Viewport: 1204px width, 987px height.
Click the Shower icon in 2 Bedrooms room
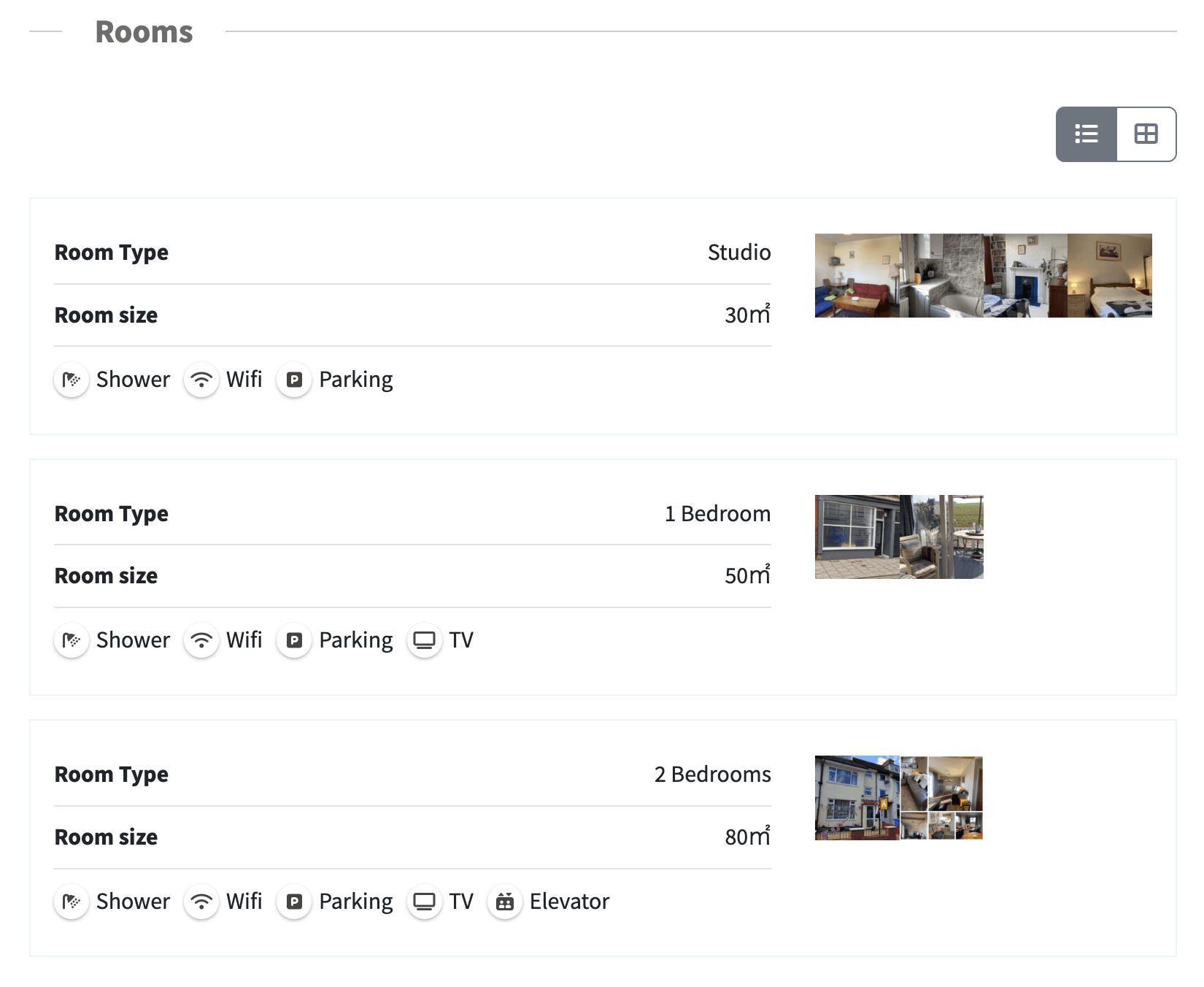pyautogui.click(x=72, y=902)
